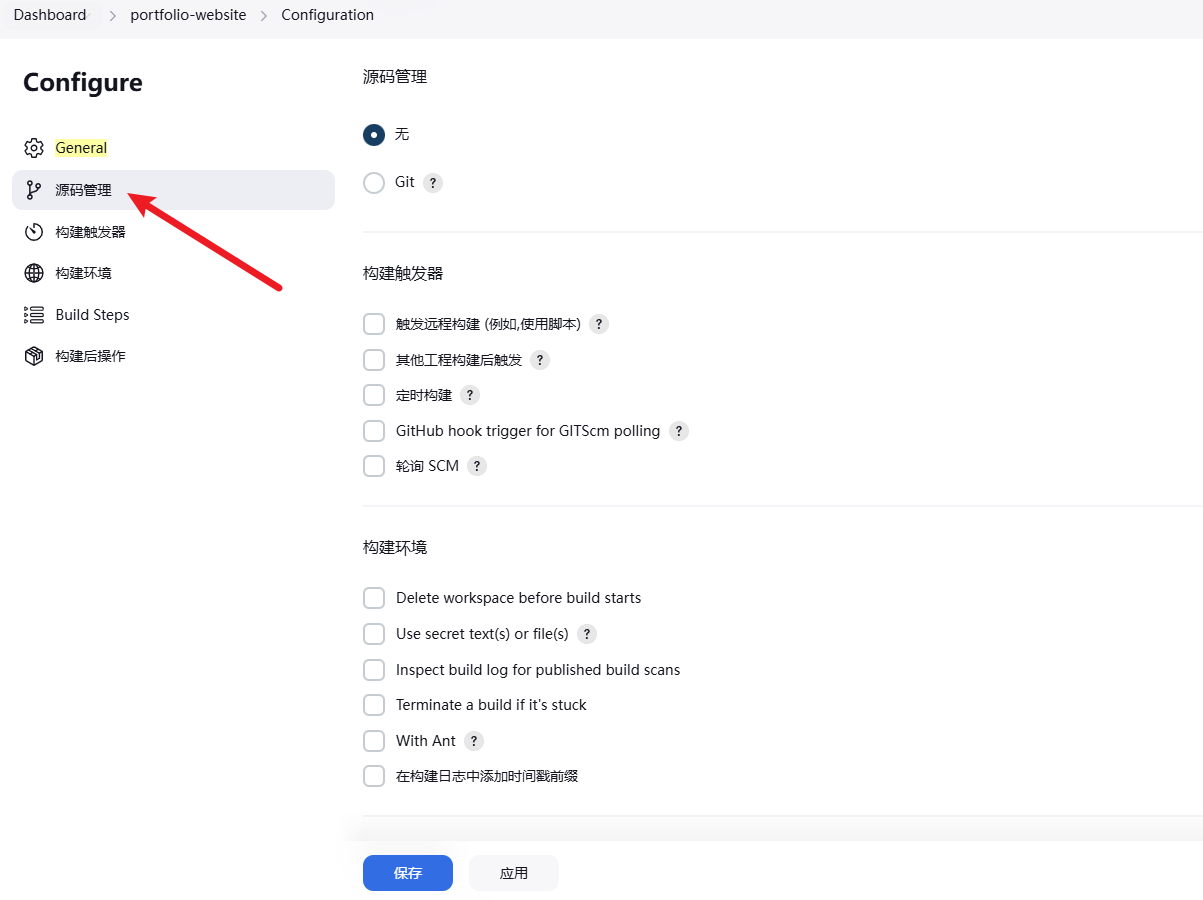This screenshot has width=1203, height=900.
Task: Click the 构建后操作 package icon
Action: 34,356
